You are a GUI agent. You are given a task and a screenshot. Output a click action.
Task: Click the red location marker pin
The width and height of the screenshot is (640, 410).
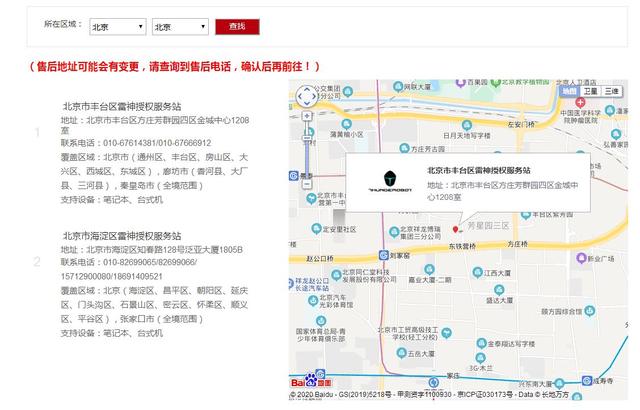[x=456, y=229]
